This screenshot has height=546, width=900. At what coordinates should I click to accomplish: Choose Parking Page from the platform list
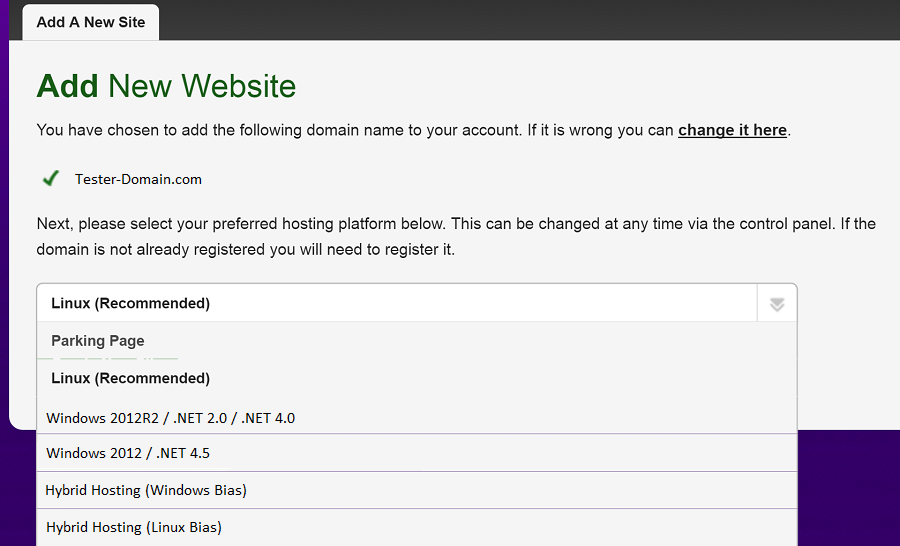tap(417, 340)
